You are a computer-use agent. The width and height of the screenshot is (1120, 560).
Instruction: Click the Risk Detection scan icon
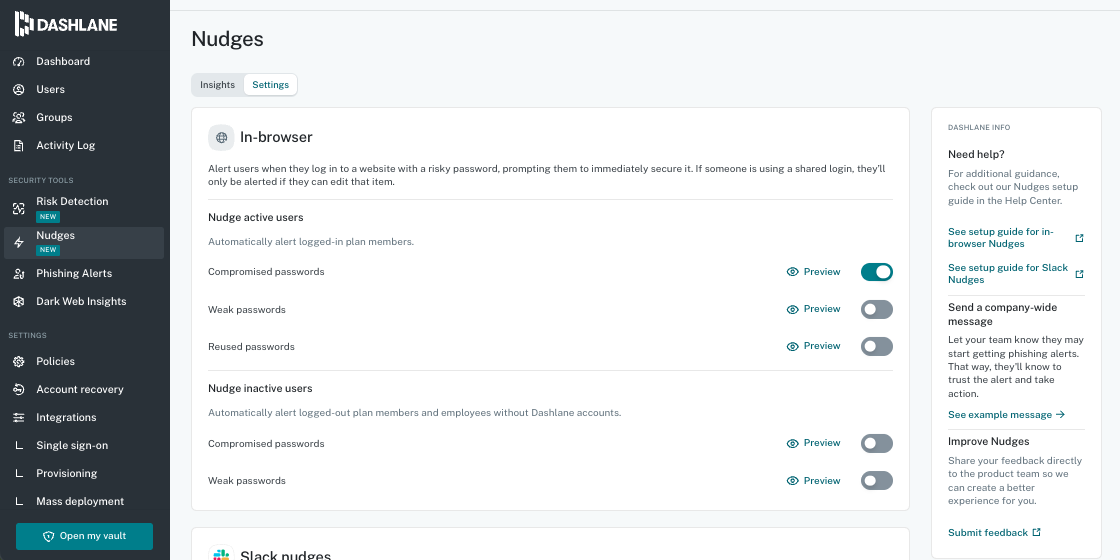(x=19, y=209)
